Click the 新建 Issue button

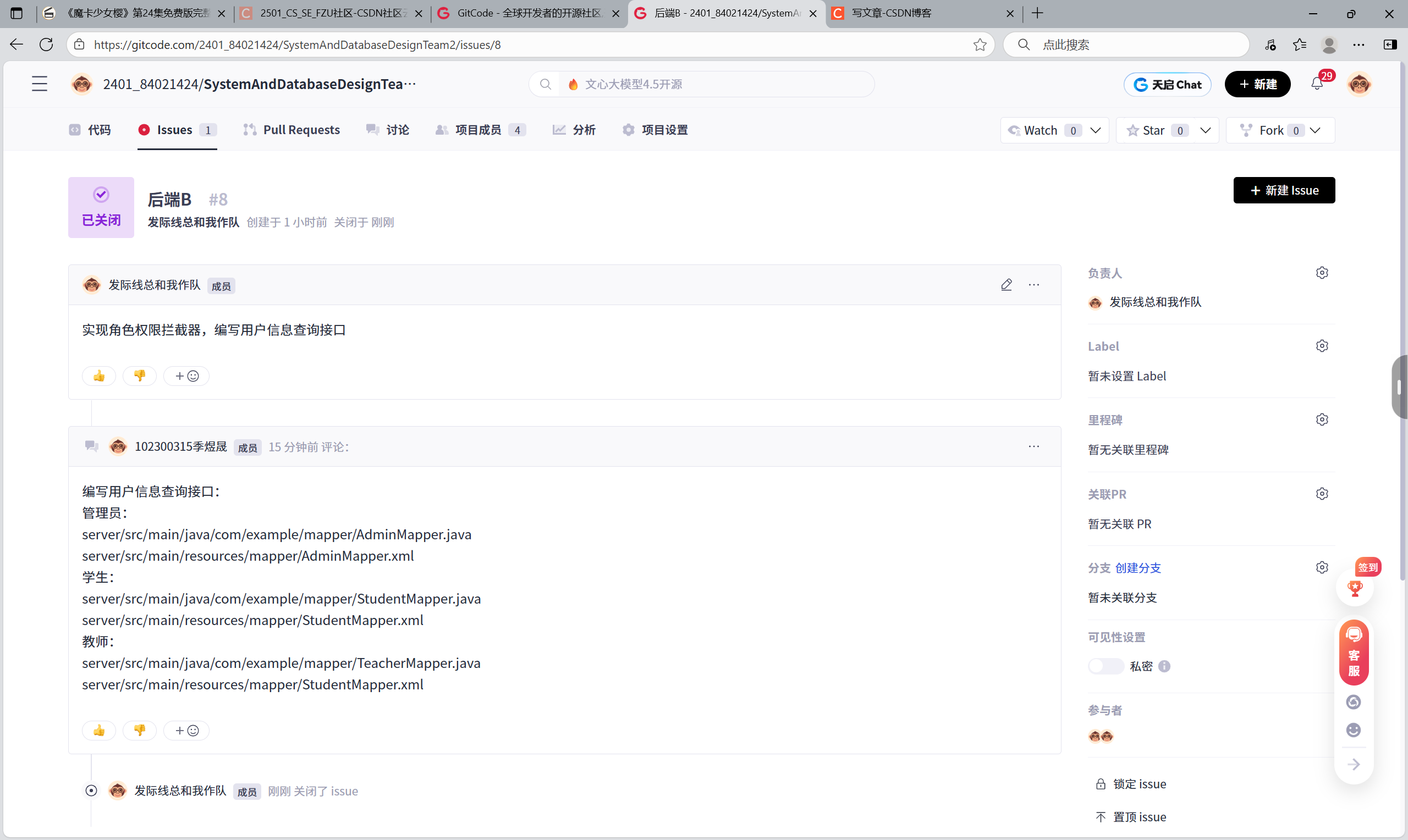(1284, 190)
